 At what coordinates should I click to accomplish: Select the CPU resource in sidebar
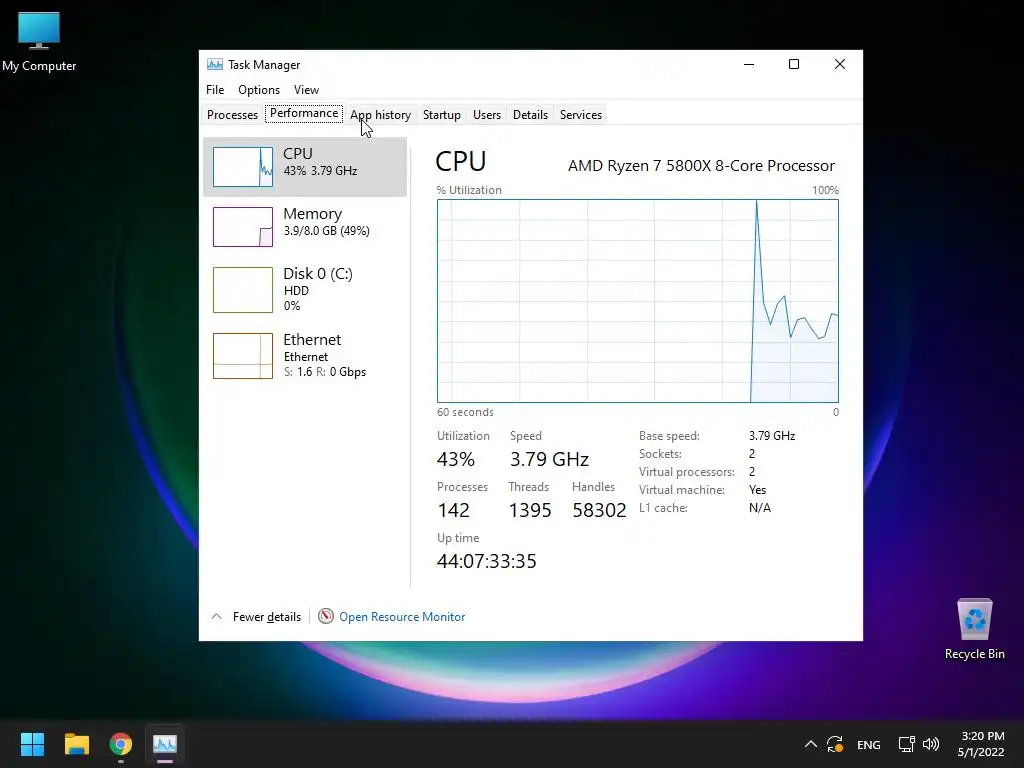pyautogui.click(x=305, y=167)
